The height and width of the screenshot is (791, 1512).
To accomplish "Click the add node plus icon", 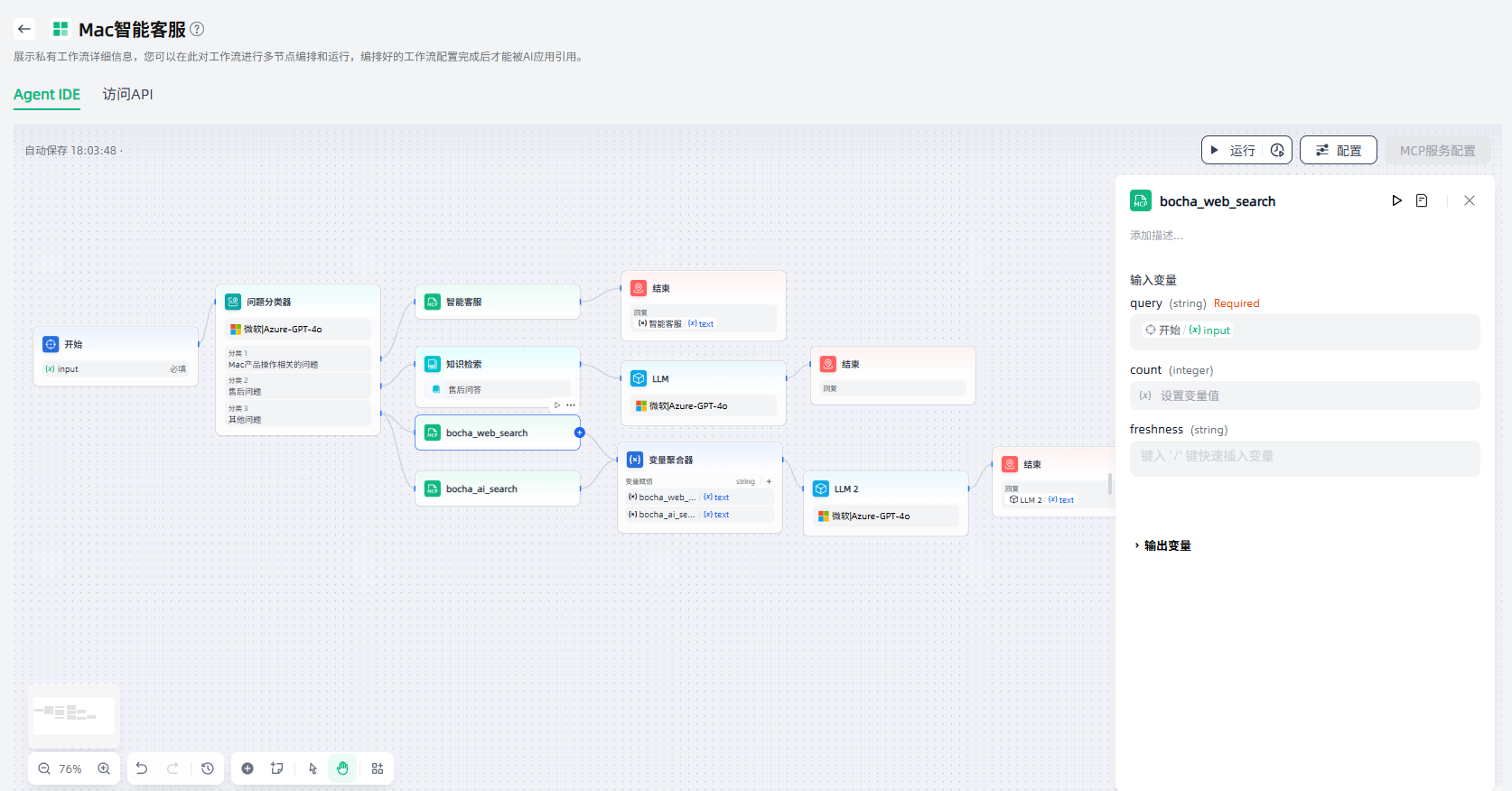I will pyautogui.click(x=247, y=768).
